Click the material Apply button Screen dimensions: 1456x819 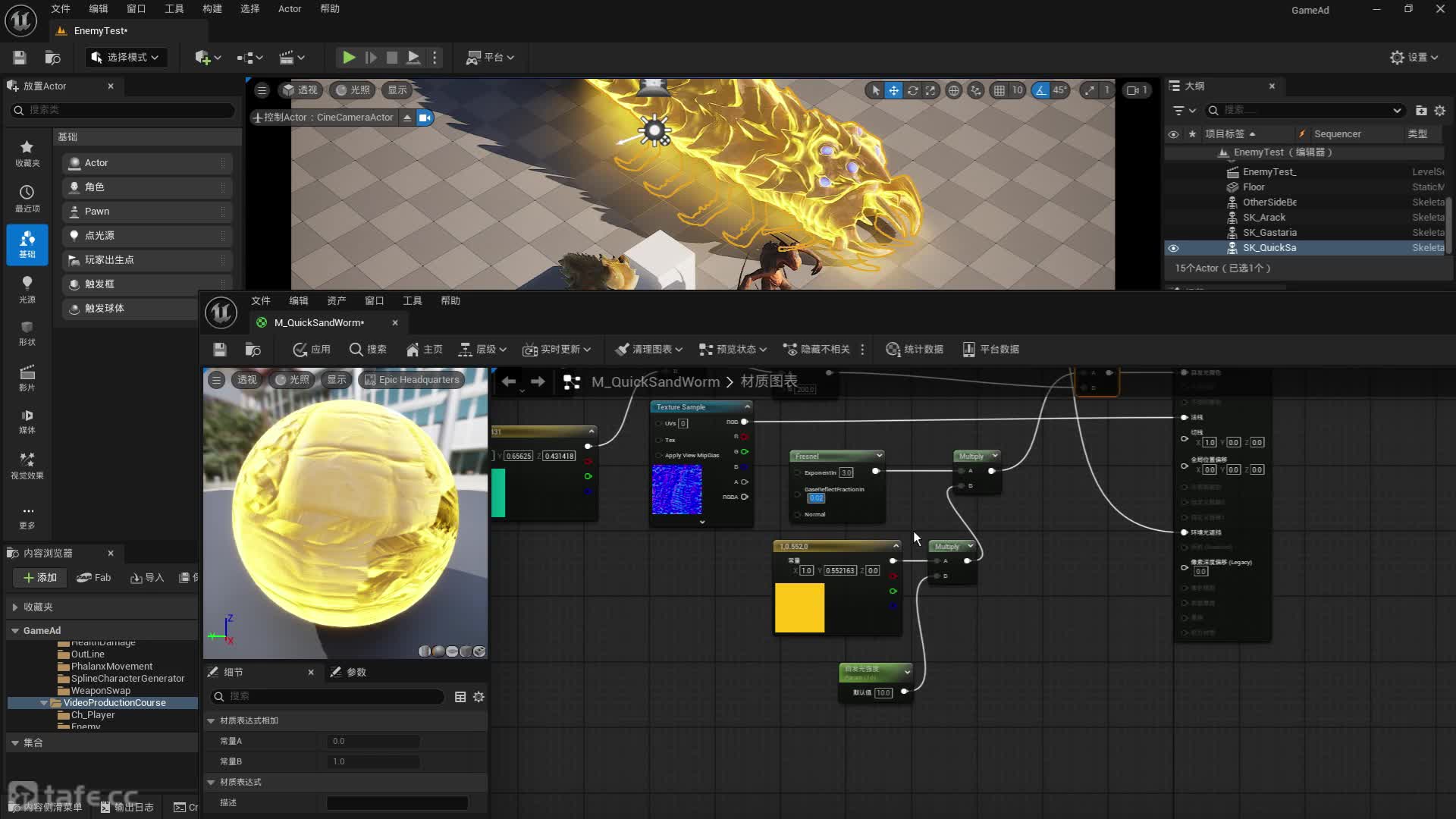pos(312,350)
